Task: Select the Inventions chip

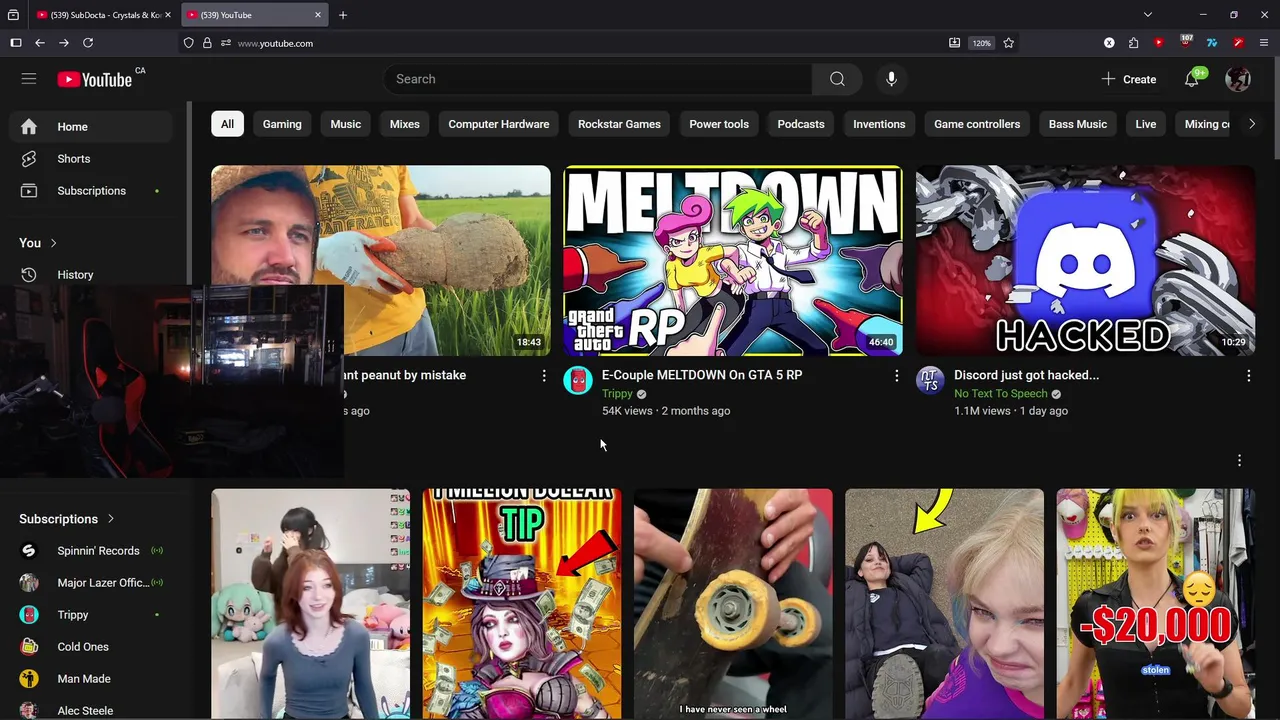Action: [879, 124]
